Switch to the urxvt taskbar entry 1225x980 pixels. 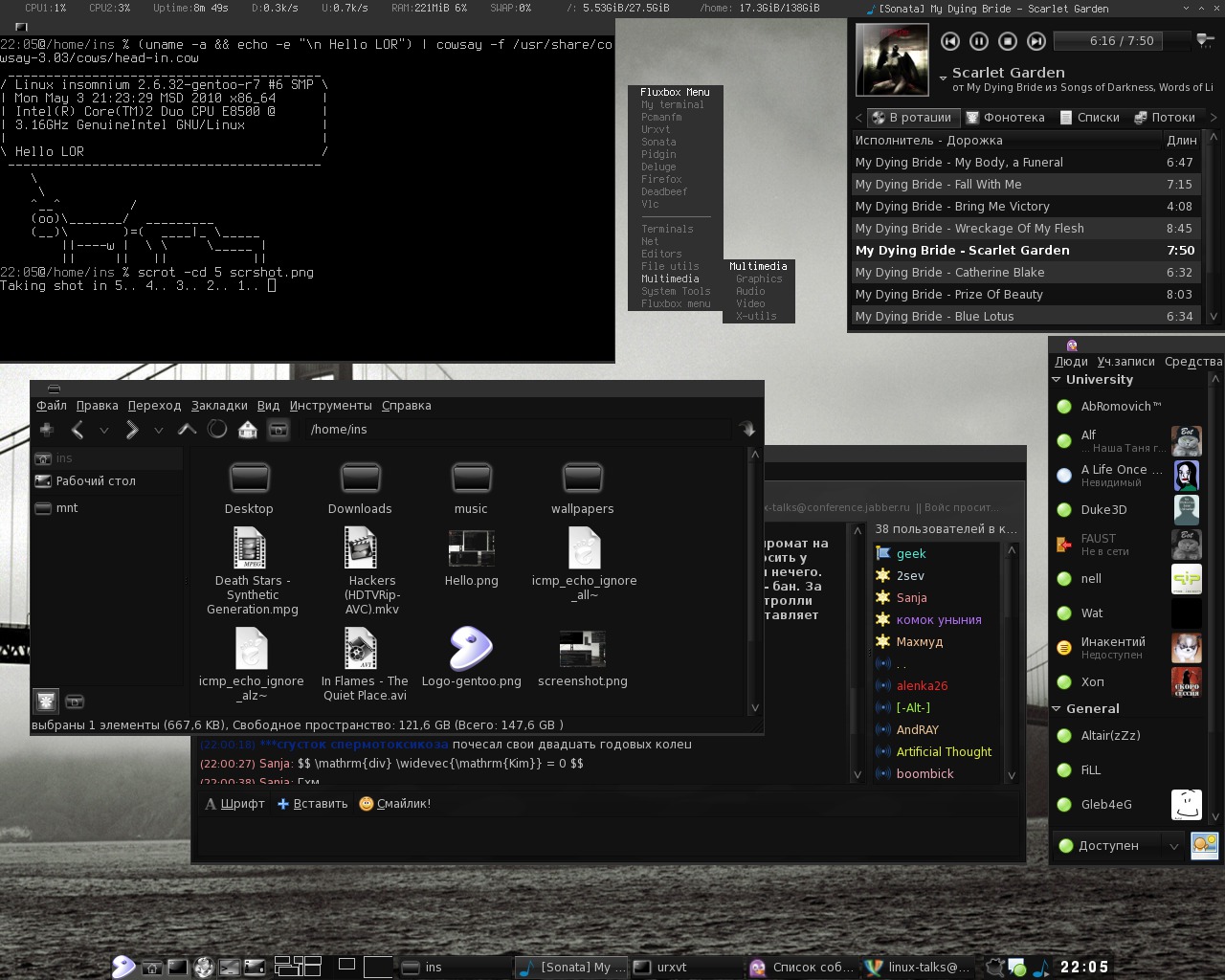[685, 967]
